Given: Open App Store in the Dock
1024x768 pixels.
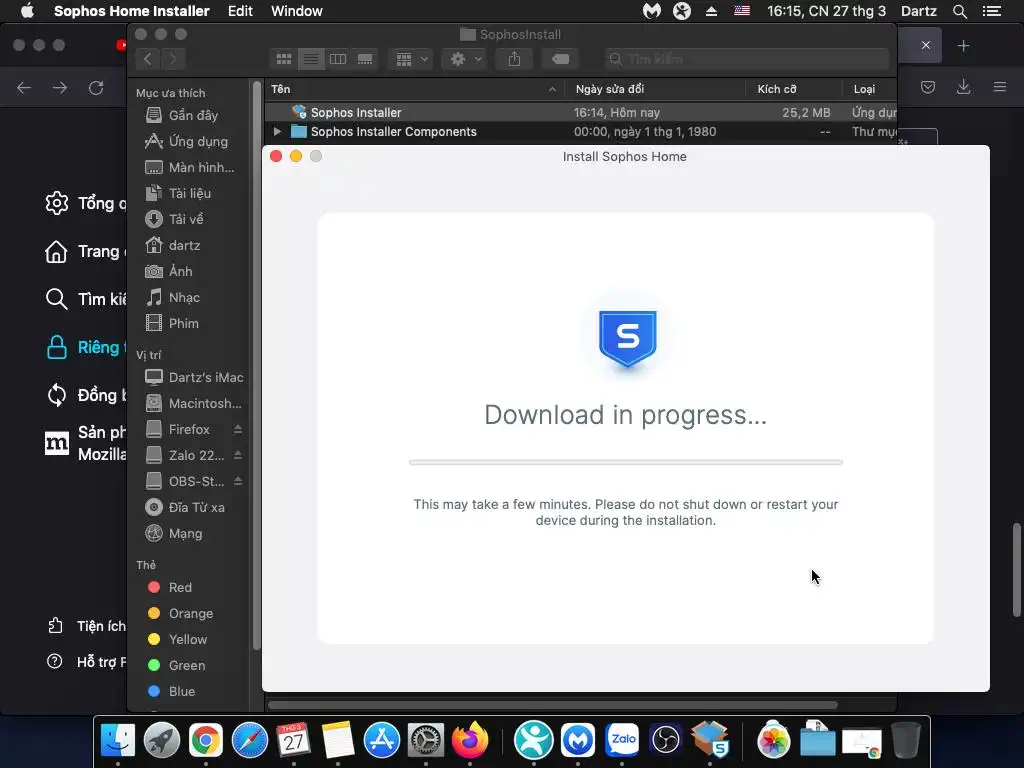Looking at the screenshot, I should point(381,741).
